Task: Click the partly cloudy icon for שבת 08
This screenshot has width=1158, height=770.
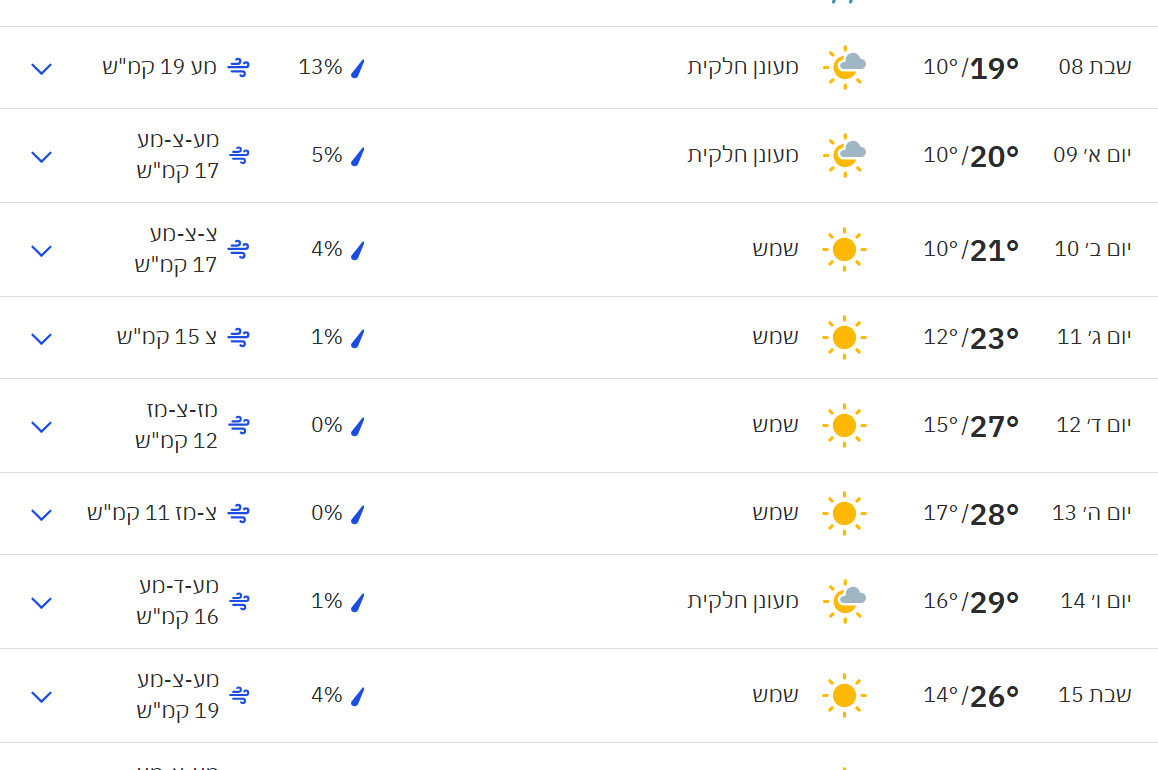Action: [x=844, y=67]
